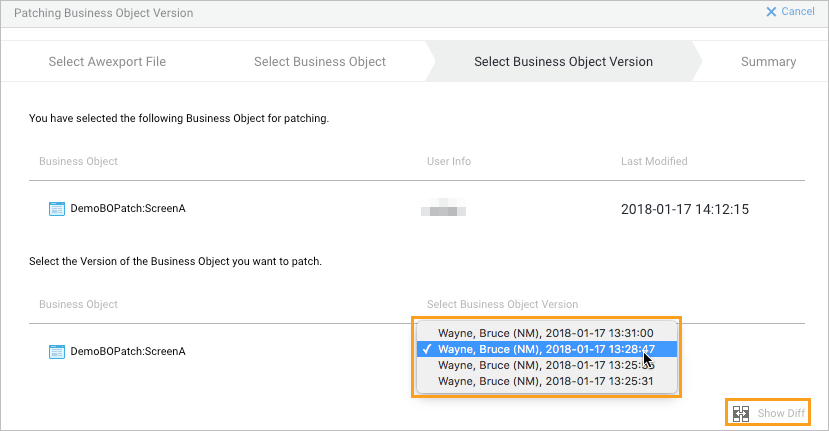
Task: Click Select Business Object Version column header
Action: (502, 304)
